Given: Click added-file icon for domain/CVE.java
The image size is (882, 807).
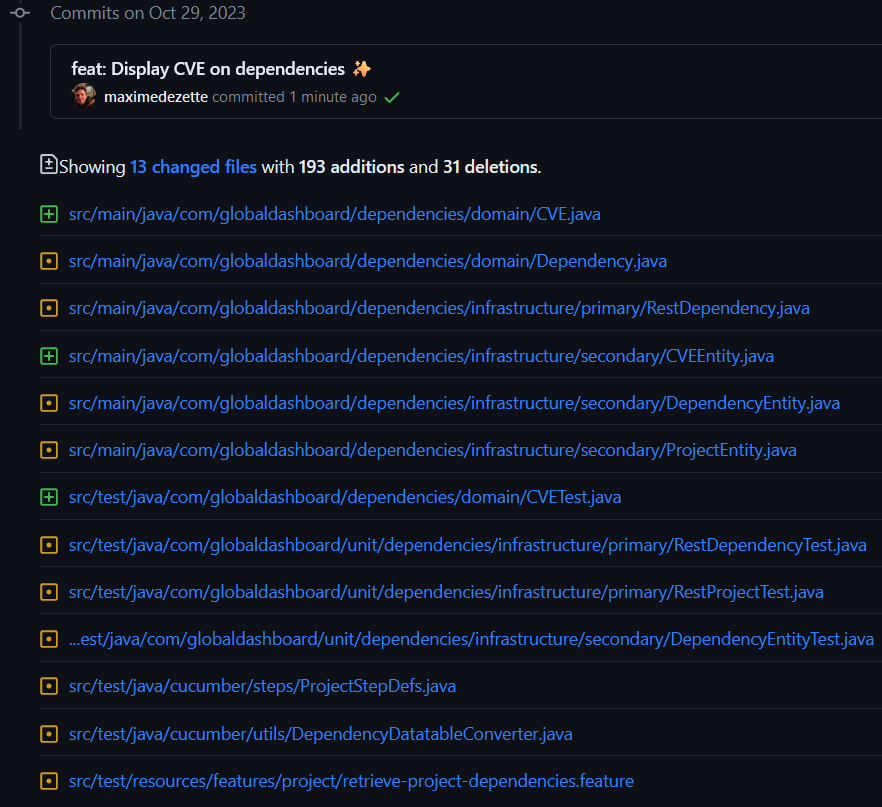Looking at the screenshot, I should [49, 214].
